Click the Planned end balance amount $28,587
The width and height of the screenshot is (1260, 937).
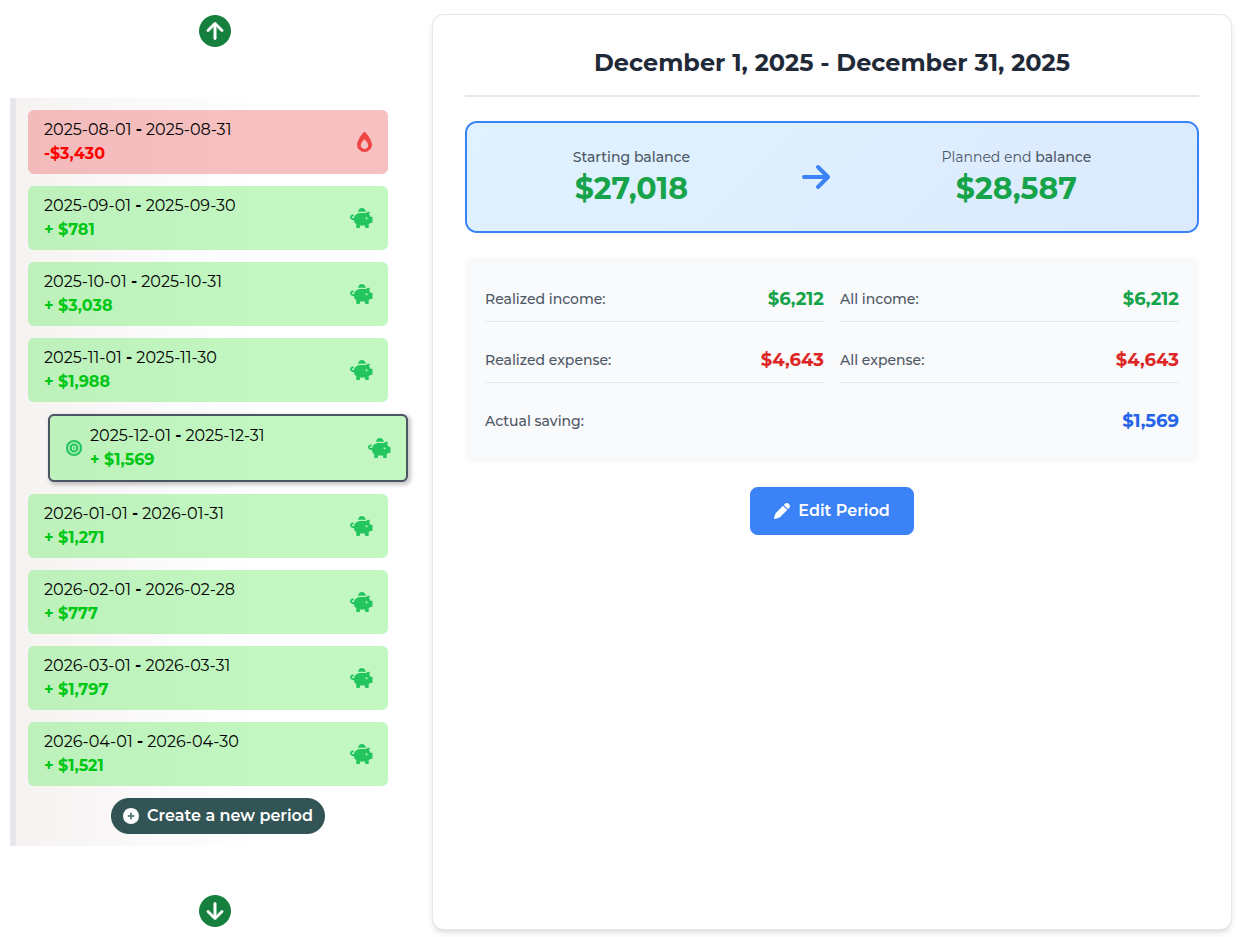pos(1016,188)
